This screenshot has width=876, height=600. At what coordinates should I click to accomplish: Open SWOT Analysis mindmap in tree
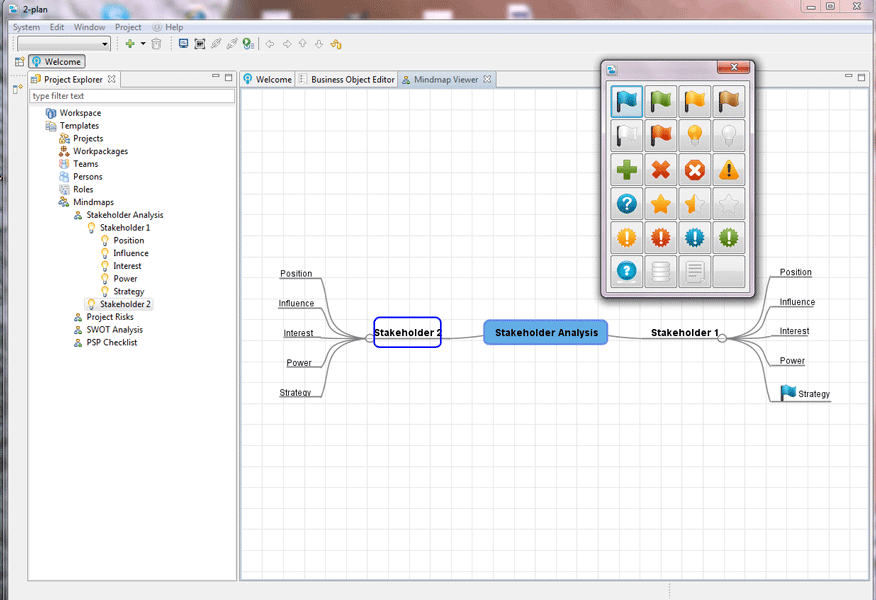114,330
